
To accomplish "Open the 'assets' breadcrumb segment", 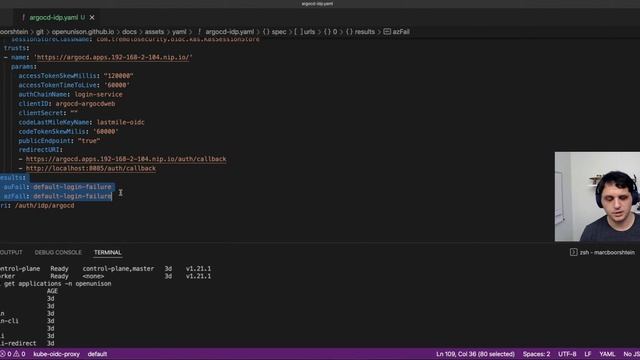I will click(x=154, y=32).
